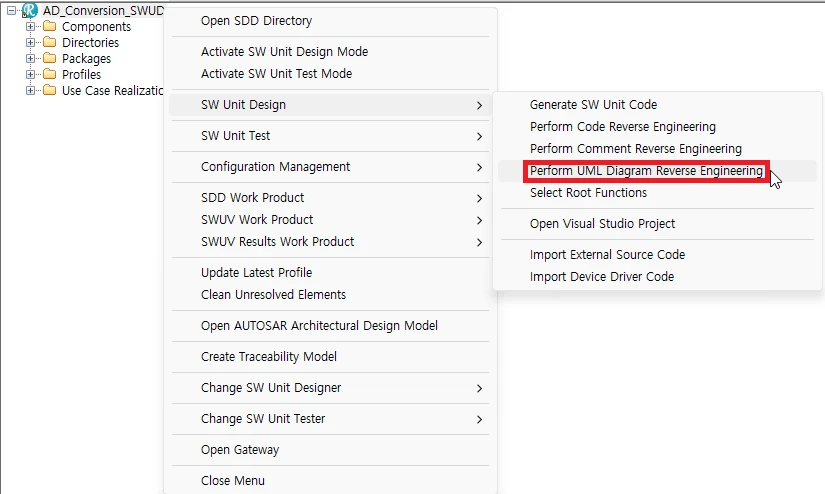Select Create Traceability Model
Viewport: 825px width, 494px height.
click(268, 357)
